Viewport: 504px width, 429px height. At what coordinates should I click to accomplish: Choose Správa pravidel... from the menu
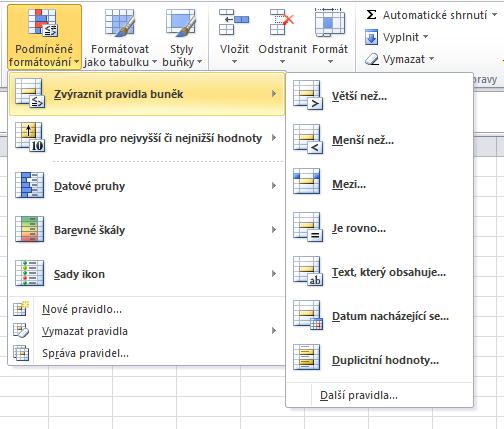click(x=147, y=353)
